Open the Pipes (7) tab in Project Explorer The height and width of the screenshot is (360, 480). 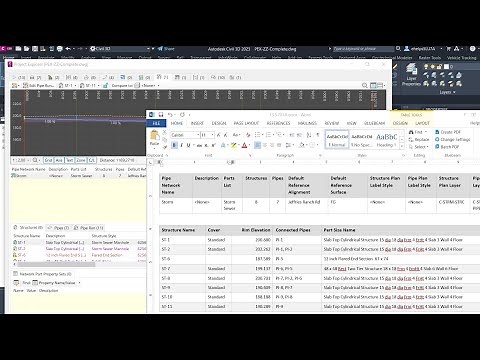58,228
